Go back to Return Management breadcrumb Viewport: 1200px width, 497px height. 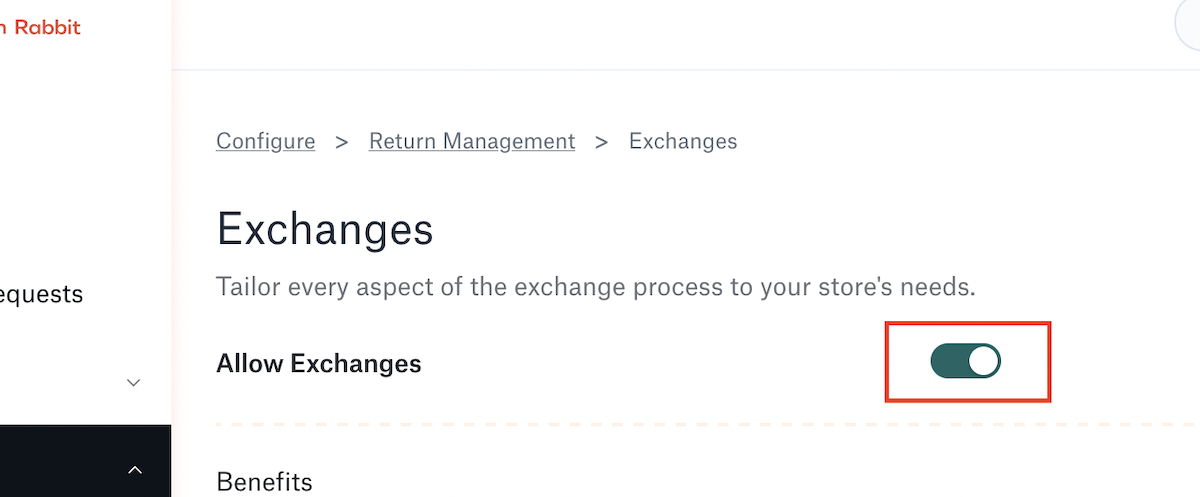point(472,141)
